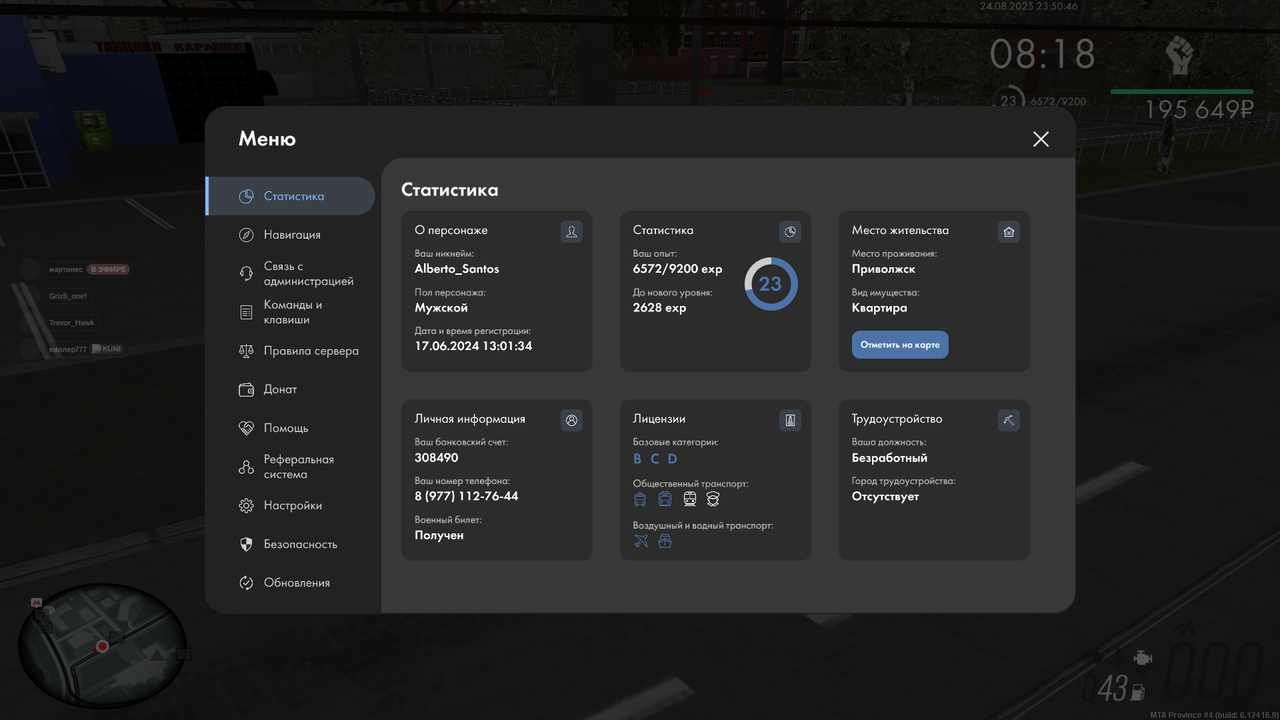This screenshot has height=720, width=1280.
Task: Click the document icon in Лицензии card
Action: coord(790,420)
